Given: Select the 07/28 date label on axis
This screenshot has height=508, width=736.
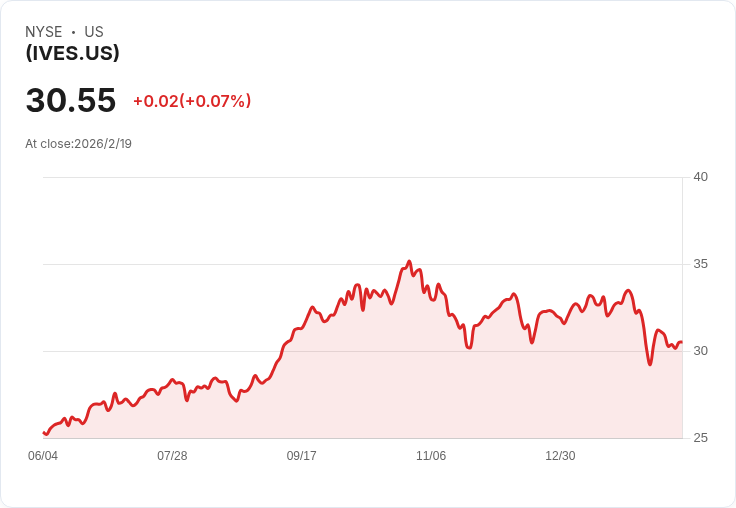Looking at the screenshot, I should 172,456.
